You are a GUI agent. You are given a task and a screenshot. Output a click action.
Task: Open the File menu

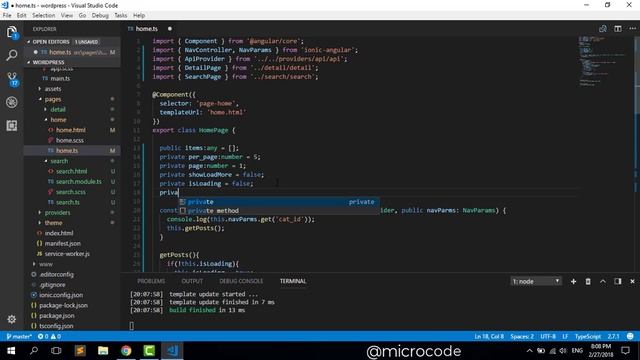(7, 15)
